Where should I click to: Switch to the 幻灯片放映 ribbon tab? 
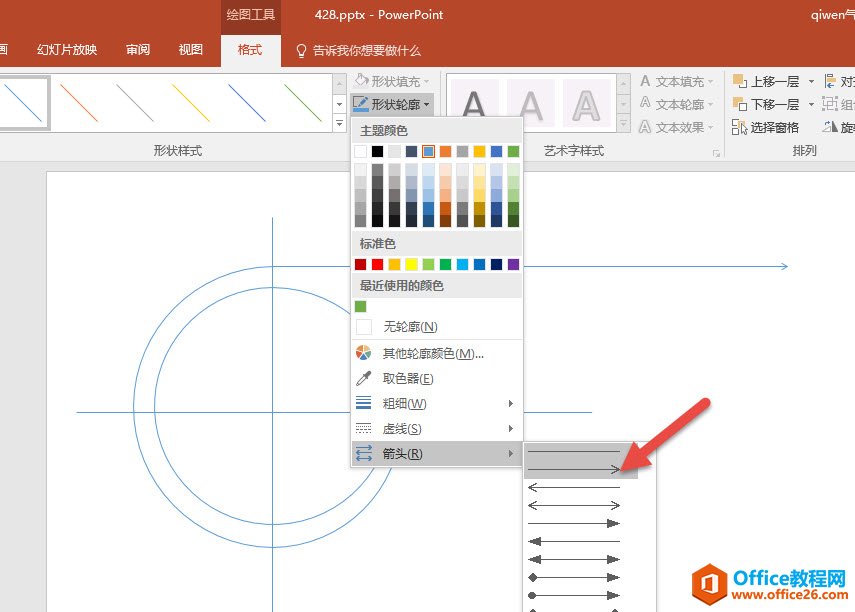click(x=67, y=50)
